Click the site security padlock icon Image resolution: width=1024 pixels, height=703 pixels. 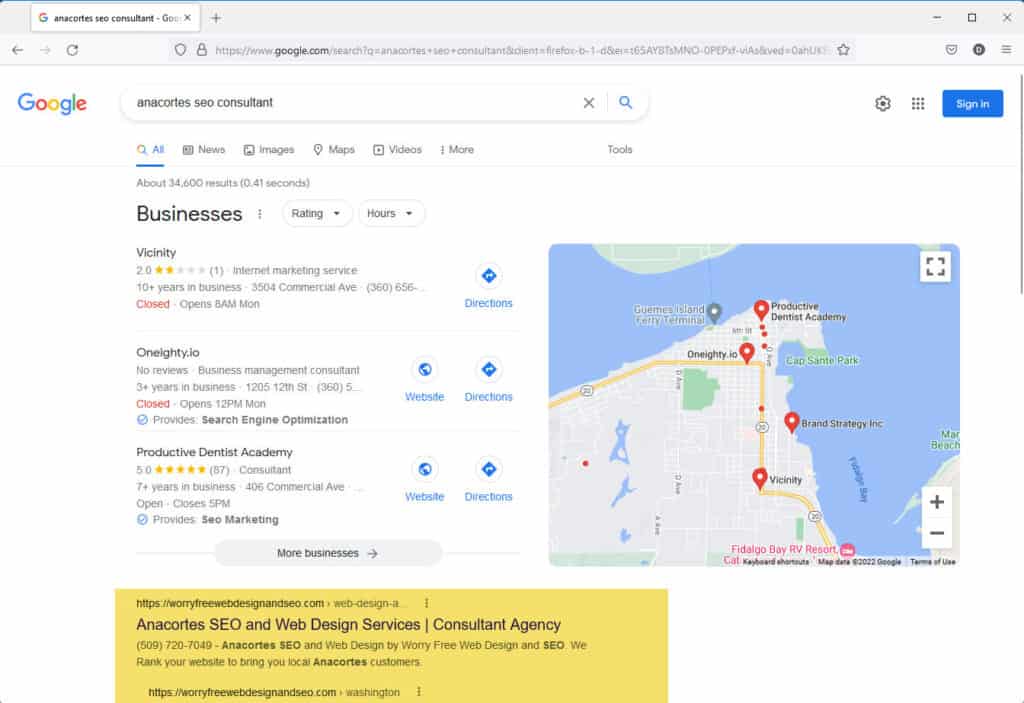point(202,50)
